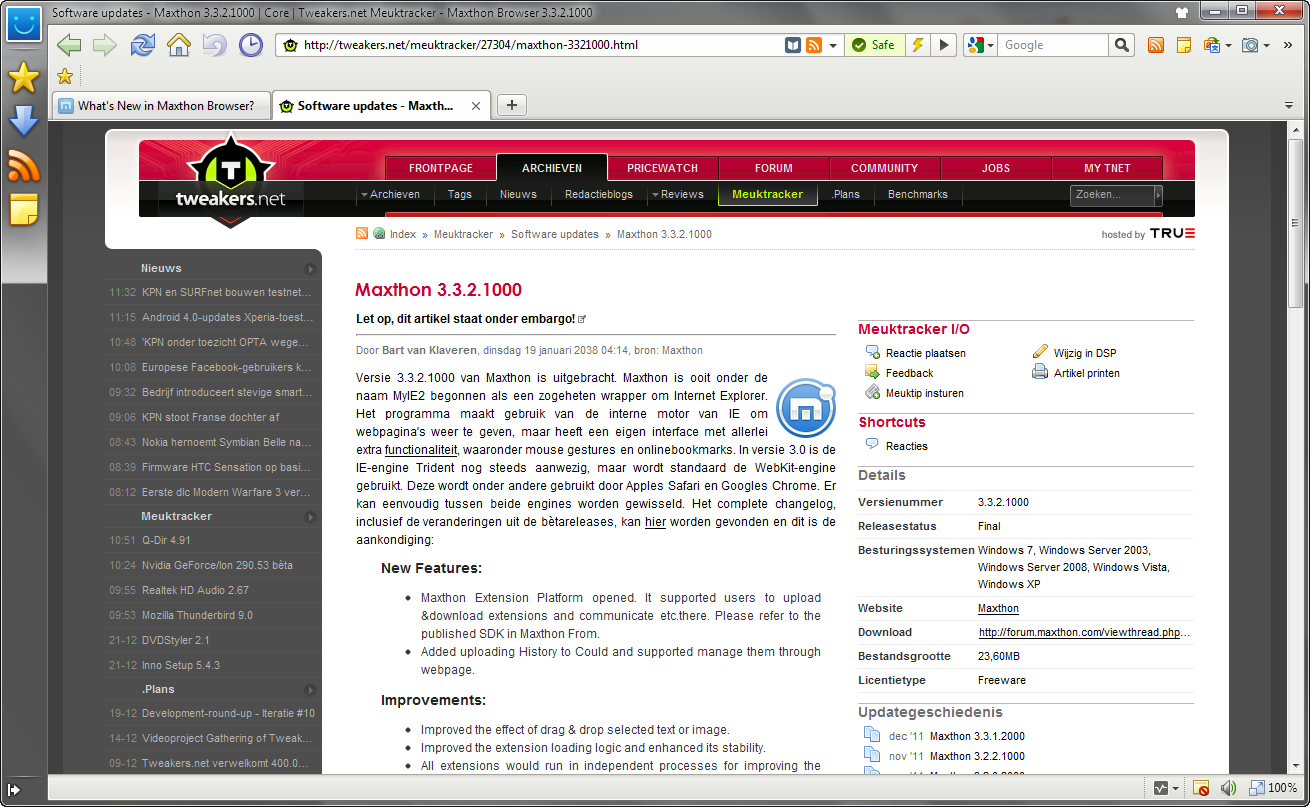Viewport: 1310px width, 807px height.
Task: Open the address bar dropdown arrow
Action: click(833, 45)
